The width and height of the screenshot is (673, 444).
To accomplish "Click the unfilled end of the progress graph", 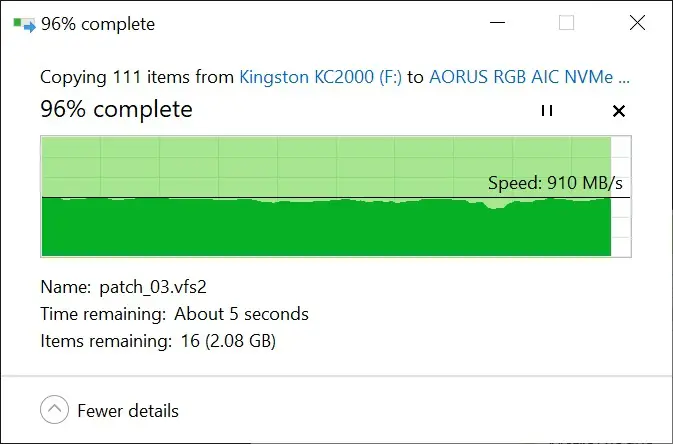I will coord(621,197).
